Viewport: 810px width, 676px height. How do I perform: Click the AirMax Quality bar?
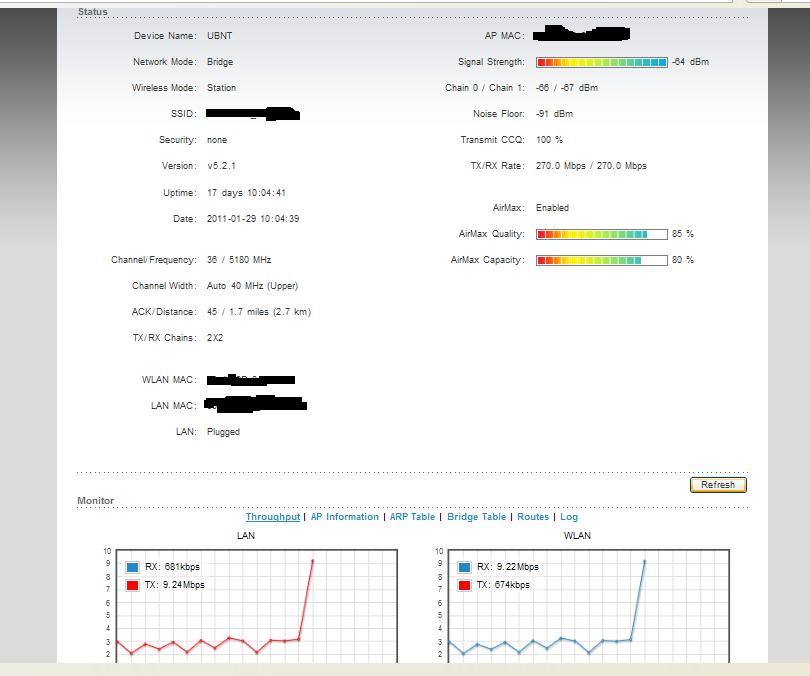point(602,234)
